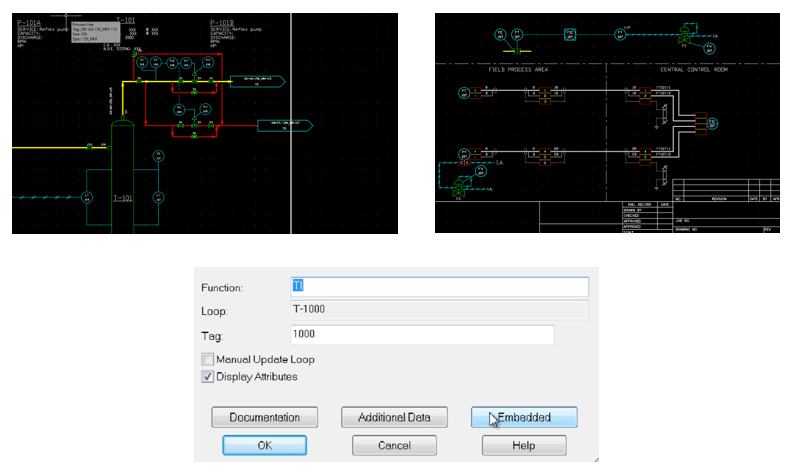Cancel the instrument tag dialog
This screenshot has width=792, height=474.
(393, 445)
